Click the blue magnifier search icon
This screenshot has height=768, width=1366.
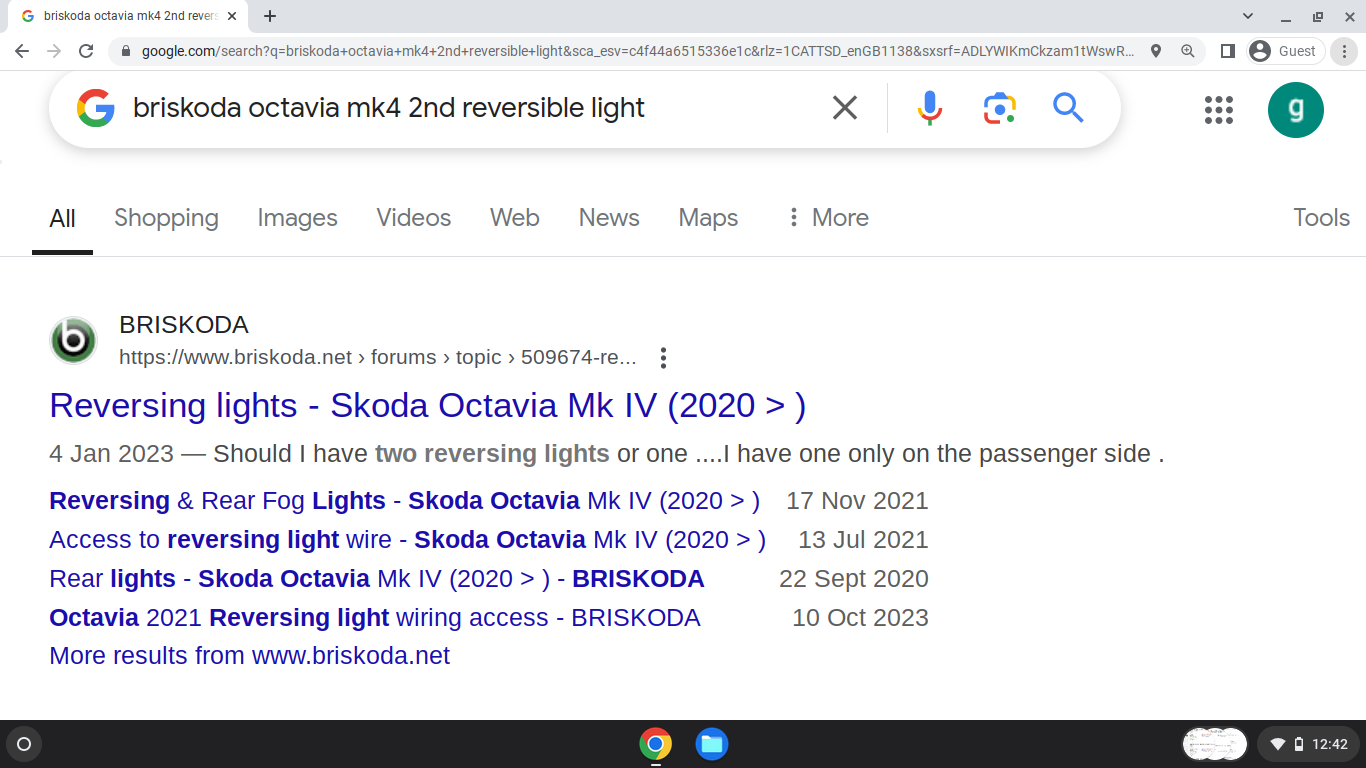tap(1068, 107)
